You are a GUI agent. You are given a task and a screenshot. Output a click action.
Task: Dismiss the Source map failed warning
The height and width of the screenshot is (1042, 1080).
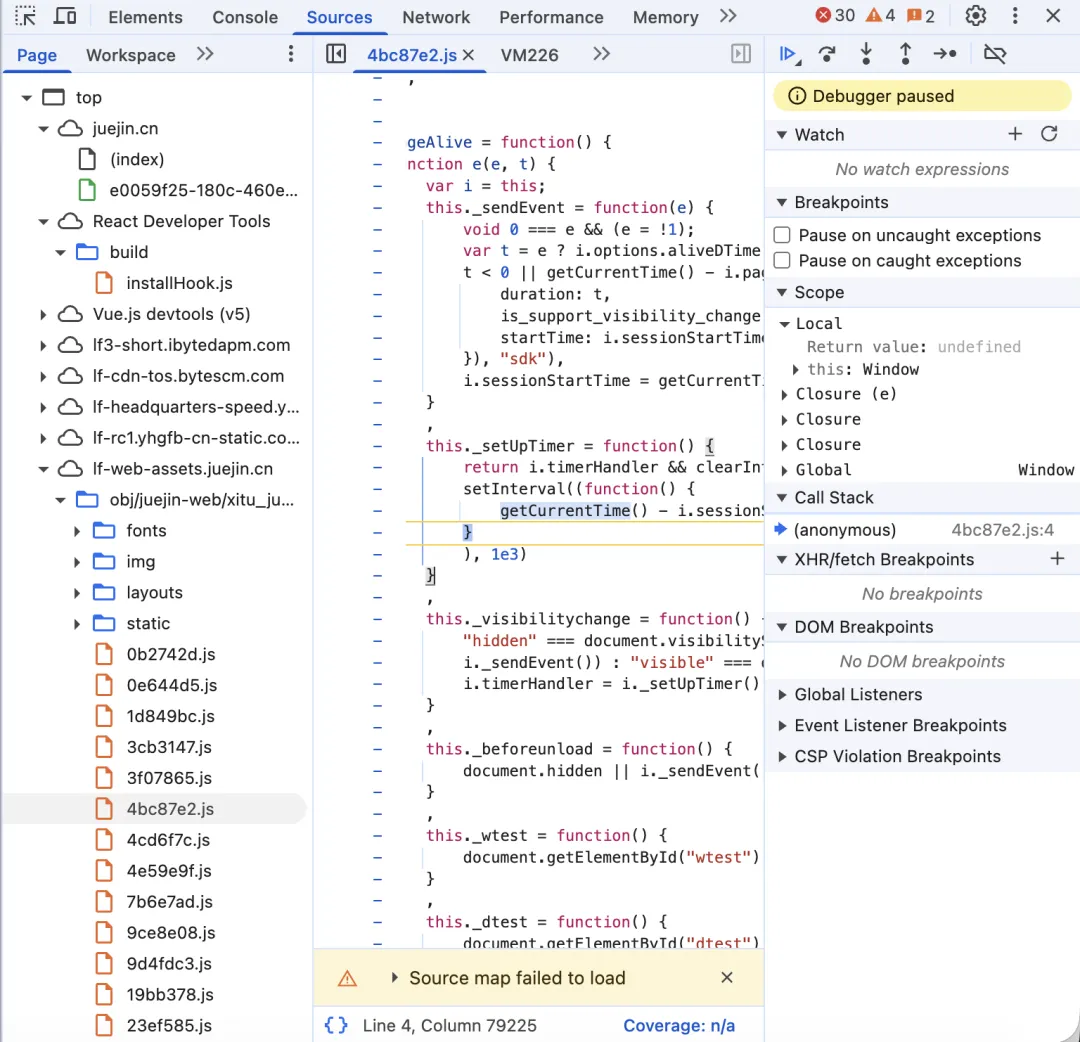pyautogui.click(x=727, y=978)
